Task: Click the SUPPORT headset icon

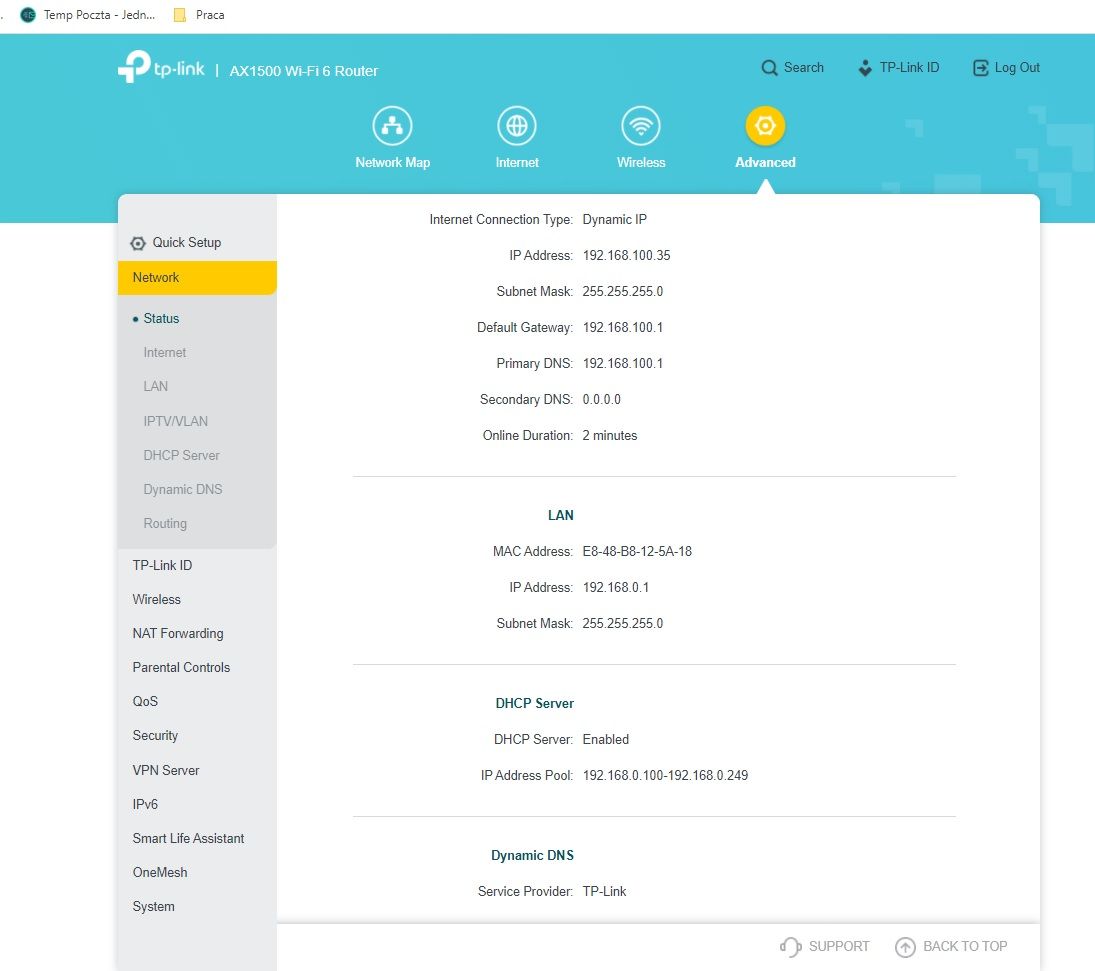Action: click(790, 947)
